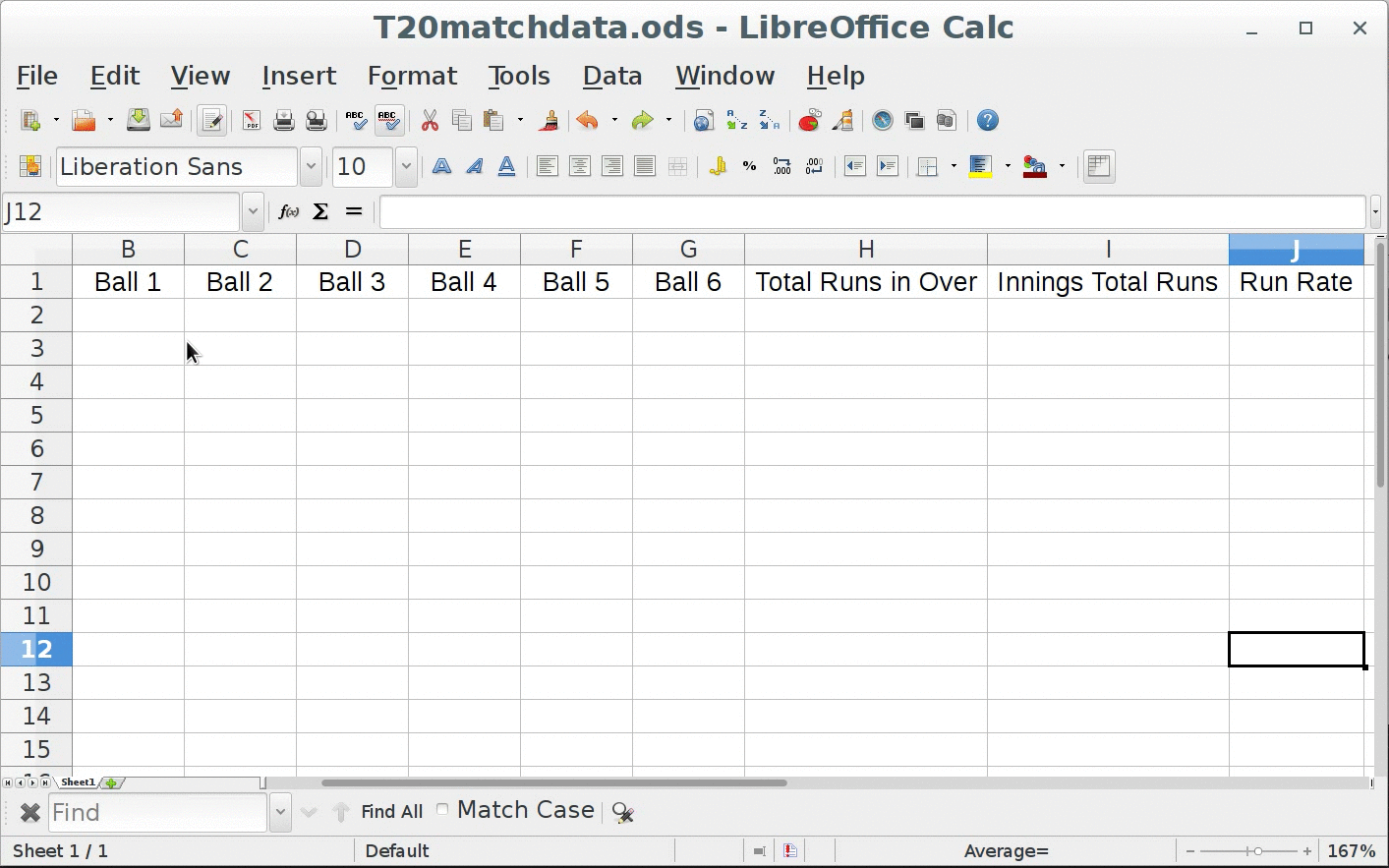The image size is (1389, 868).
Task: Enable the Match Case checkbox
Action: point(442,810)
